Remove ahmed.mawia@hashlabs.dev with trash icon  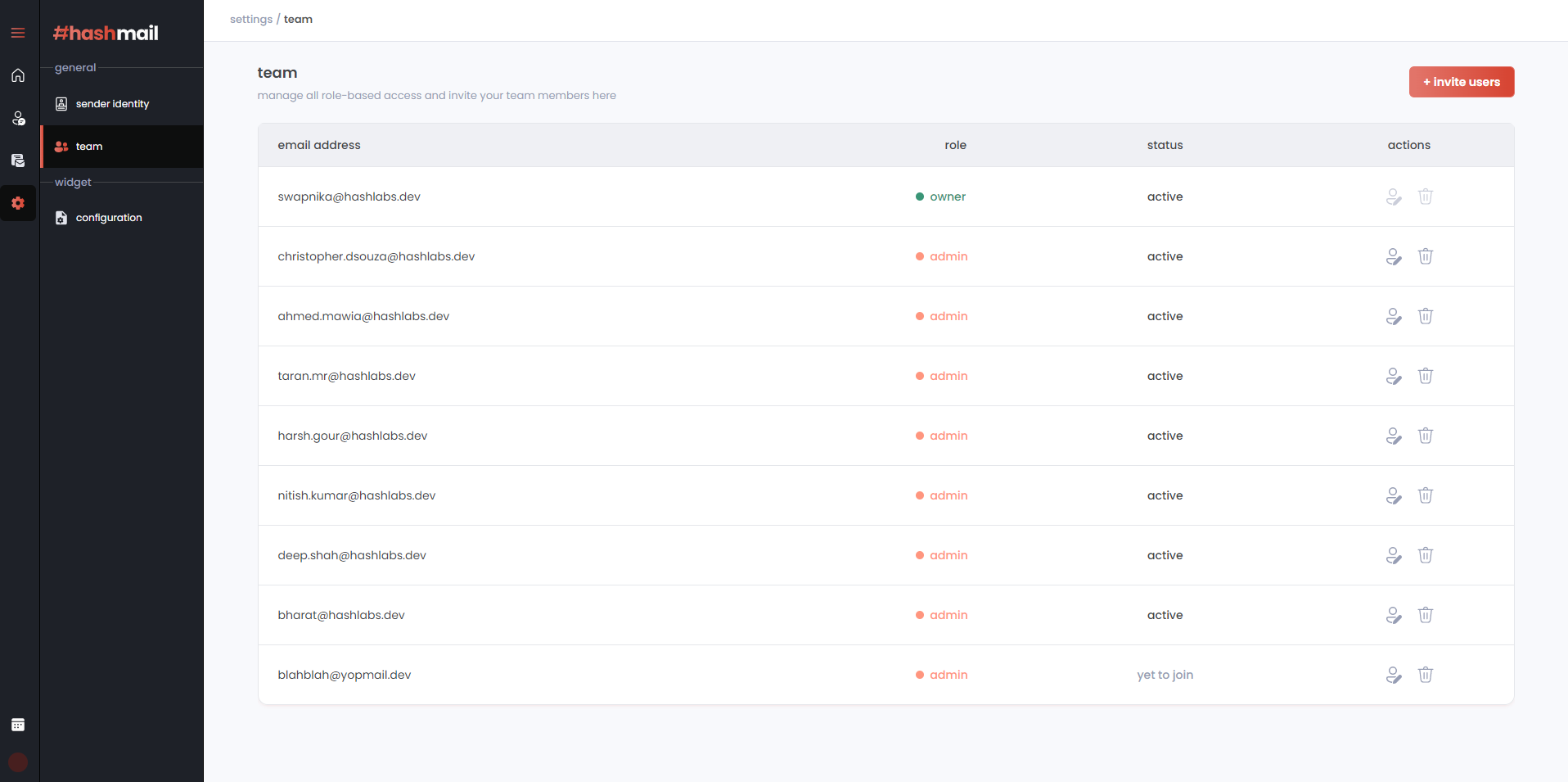(x=1426, y=316)
